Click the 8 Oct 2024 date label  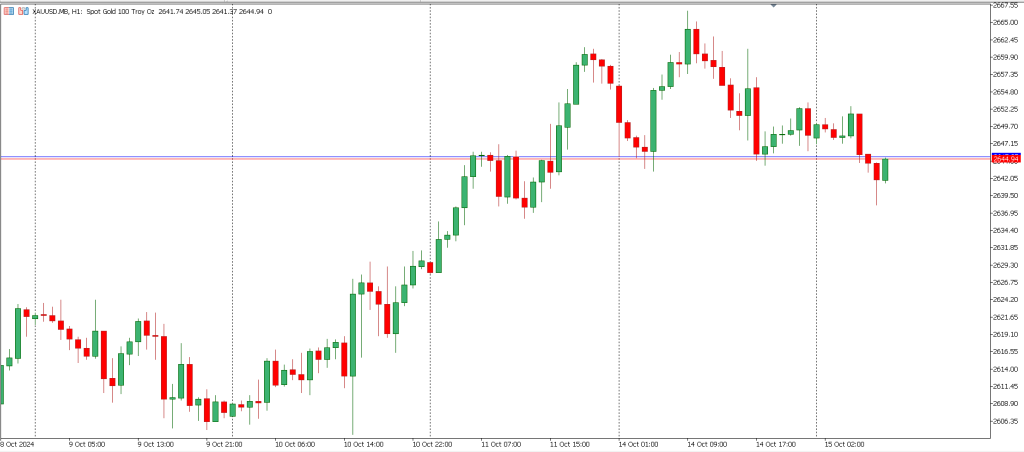(x=17, y=443)
